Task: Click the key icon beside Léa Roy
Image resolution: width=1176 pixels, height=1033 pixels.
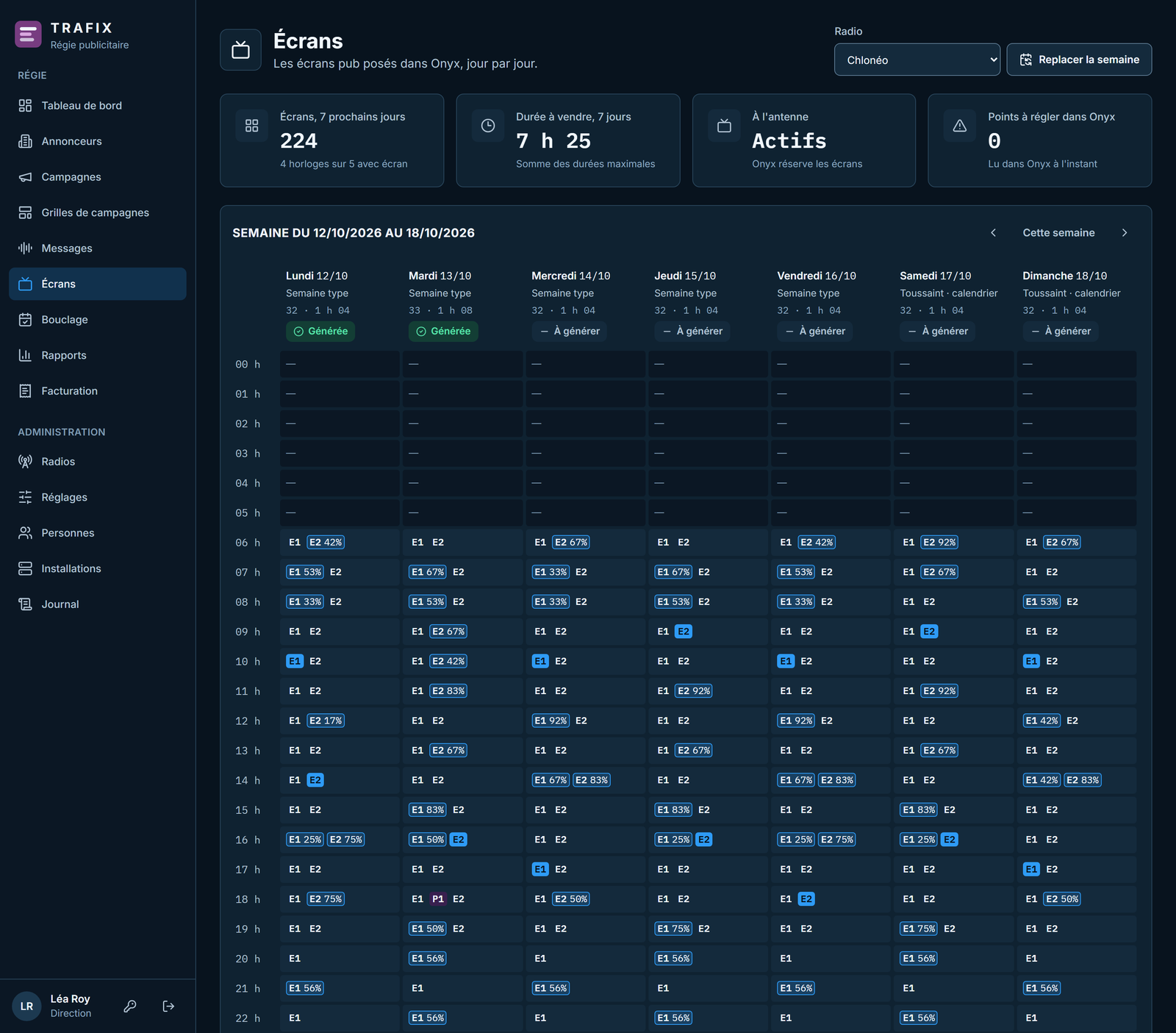Action: 130,1006
